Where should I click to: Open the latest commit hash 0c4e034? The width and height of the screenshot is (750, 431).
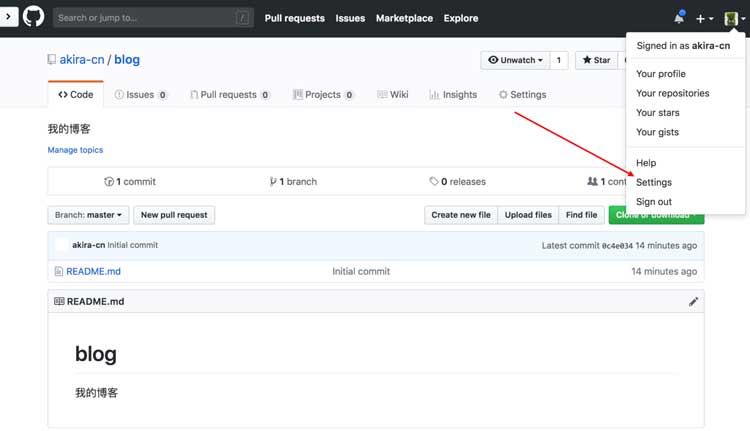(x=617, y=245)
